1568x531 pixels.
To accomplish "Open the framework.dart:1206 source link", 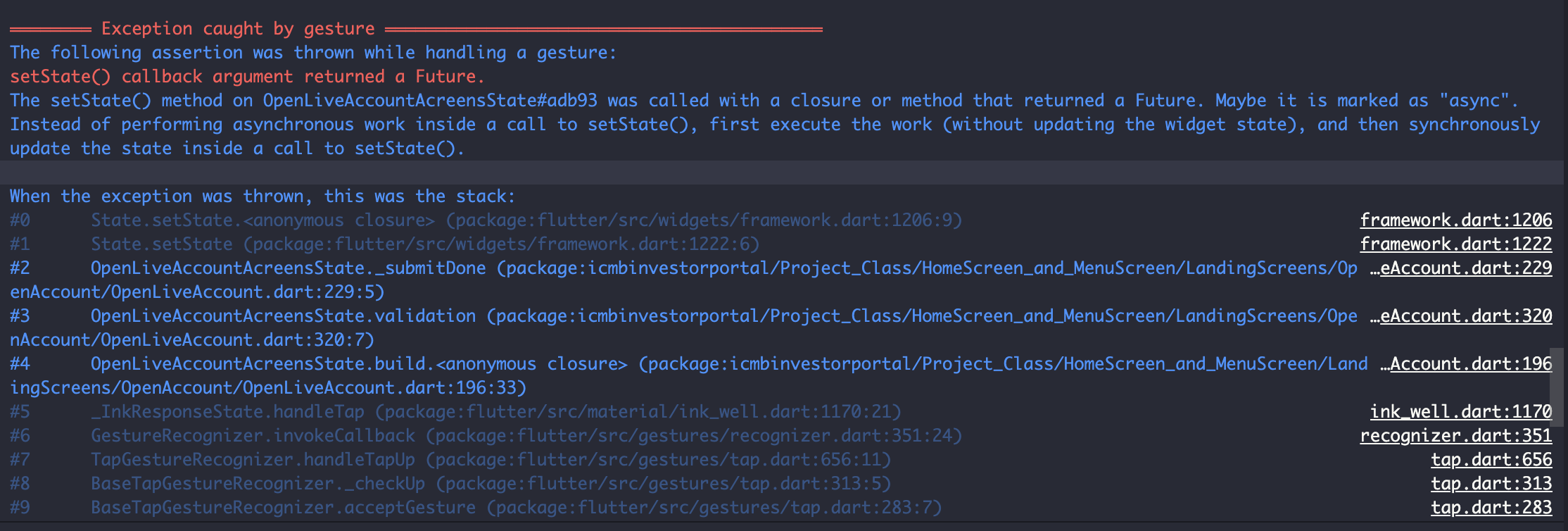I will point(1455,220).
